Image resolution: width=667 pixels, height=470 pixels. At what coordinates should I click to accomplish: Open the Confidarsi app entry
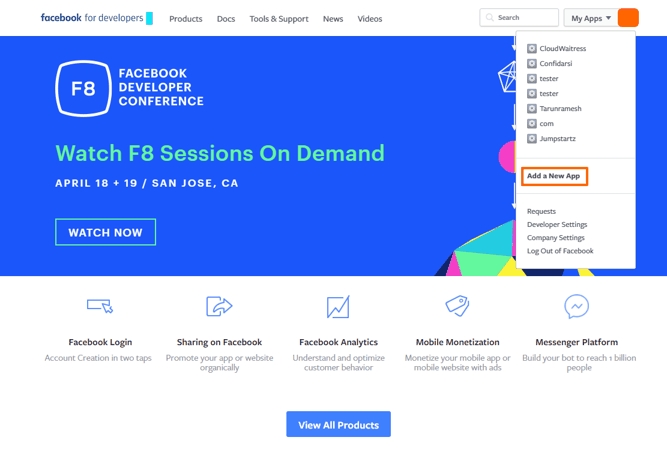[x=555, y=64]
